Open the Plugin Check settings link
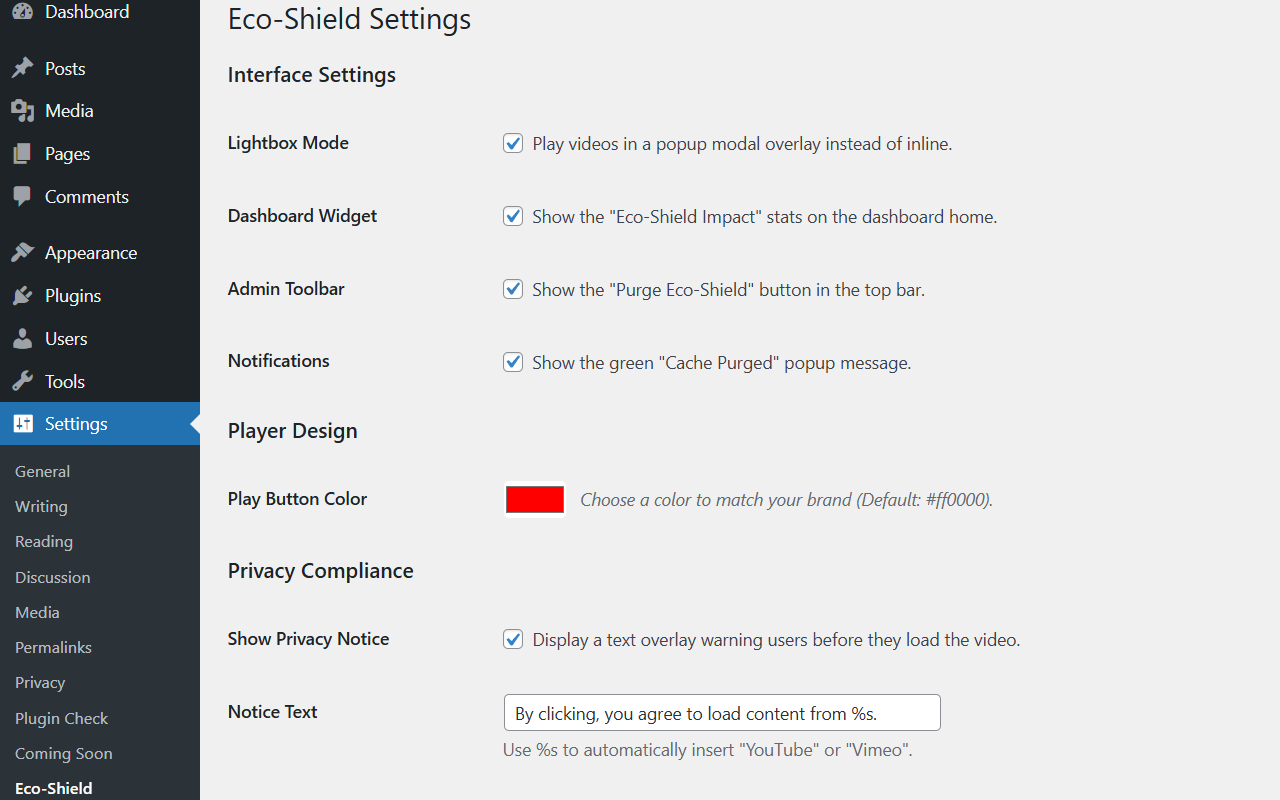 61,718
